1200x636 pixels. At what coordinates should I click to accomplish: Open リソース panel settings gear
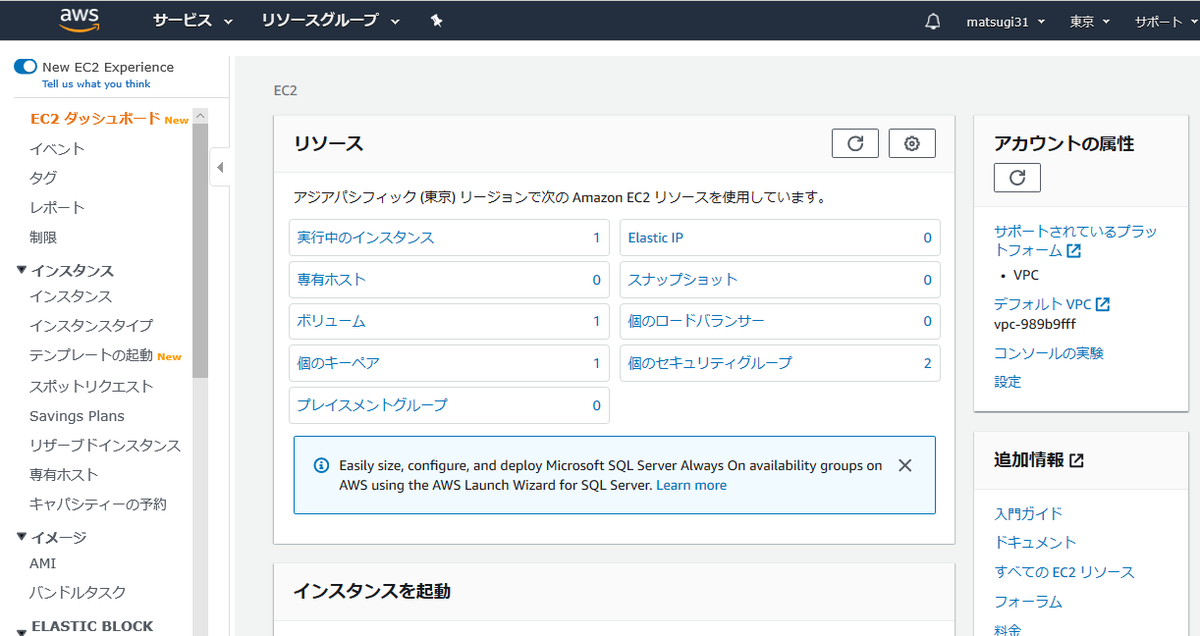coord(912,143)
